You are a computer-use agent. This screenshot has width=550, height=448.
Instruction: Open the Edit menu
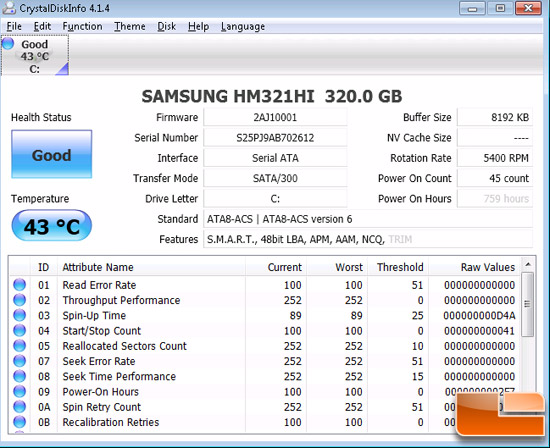[x=42, y=26]
